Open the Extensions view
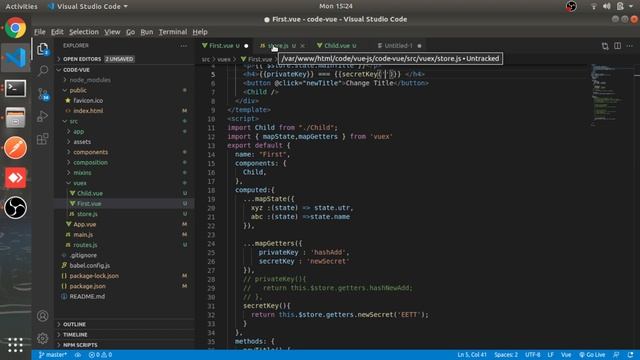The width and height of the screenshot is (640, 360). pyautogui.click(x=42, y=139)
